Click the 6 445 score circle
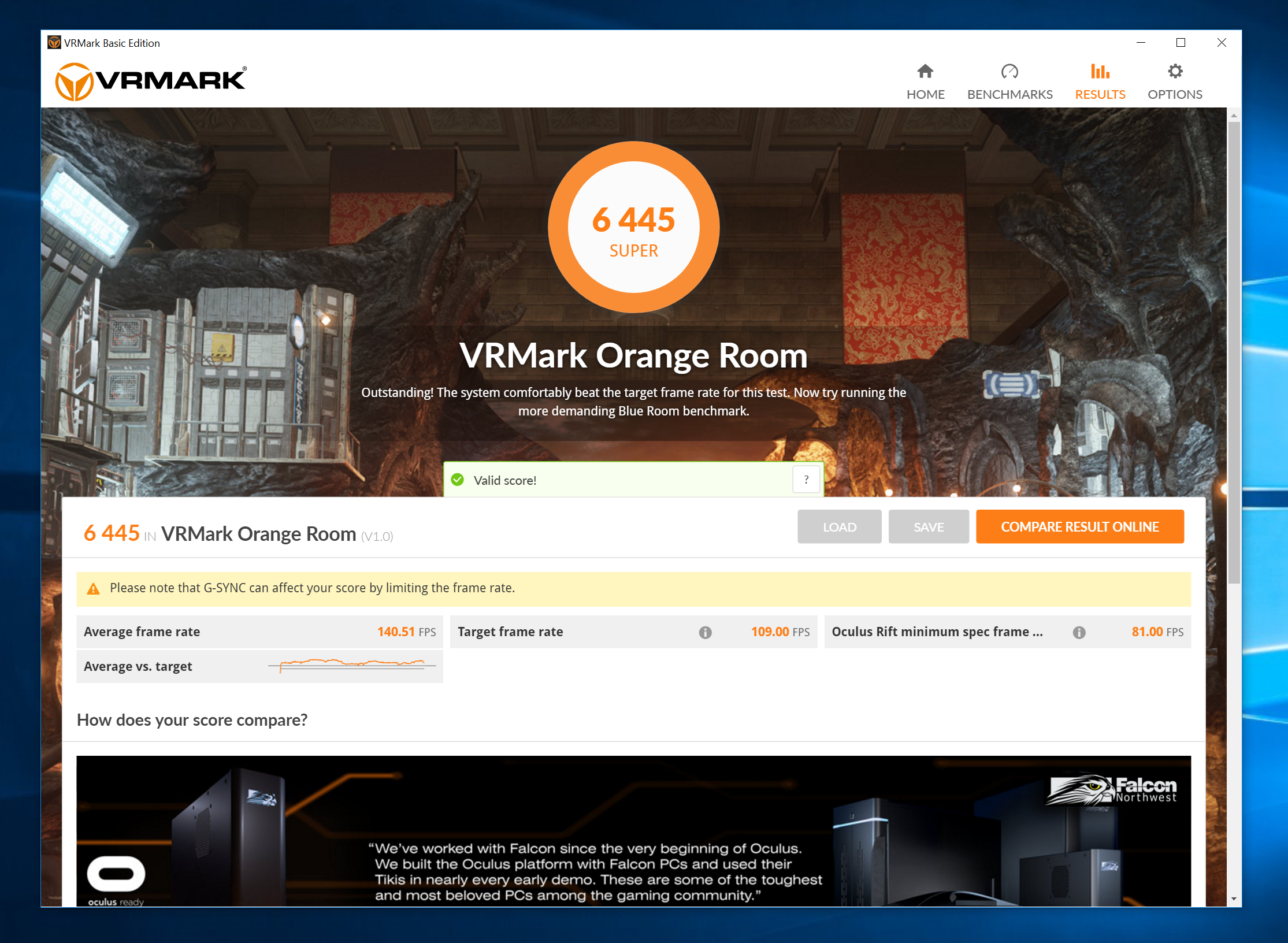The width and height of the screenshot is (1288, 943). click(633, 227)
